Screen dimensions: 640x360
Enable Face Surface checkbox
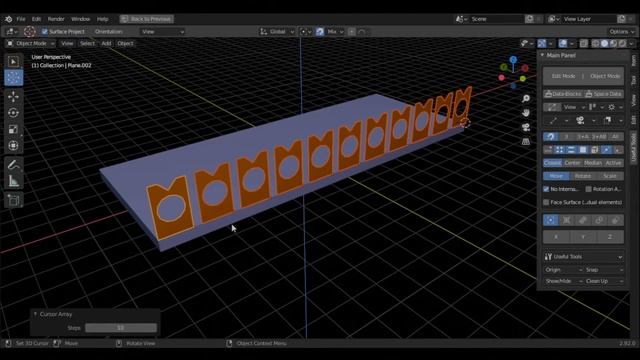click(546, 202)
